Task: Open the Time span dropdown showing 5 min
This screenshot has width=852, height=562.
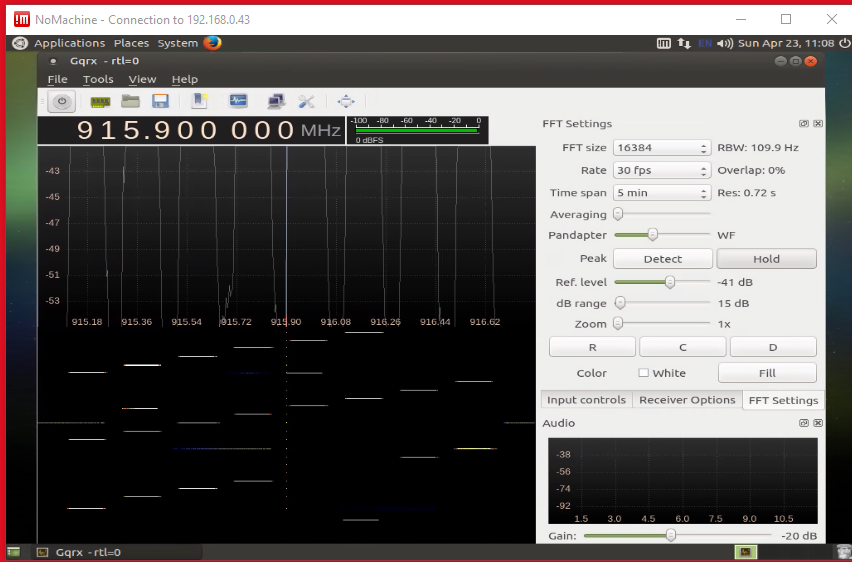Action: point(662,192)
